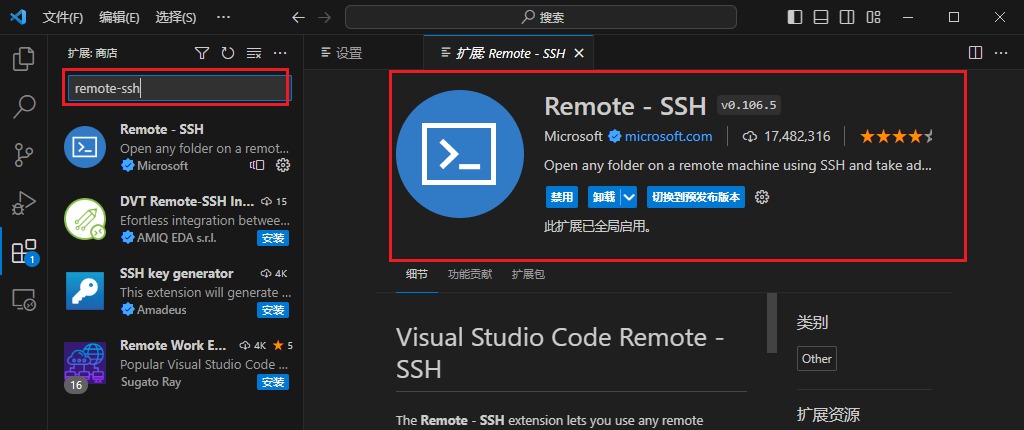Open editor more actions menu

[1000, 53]
